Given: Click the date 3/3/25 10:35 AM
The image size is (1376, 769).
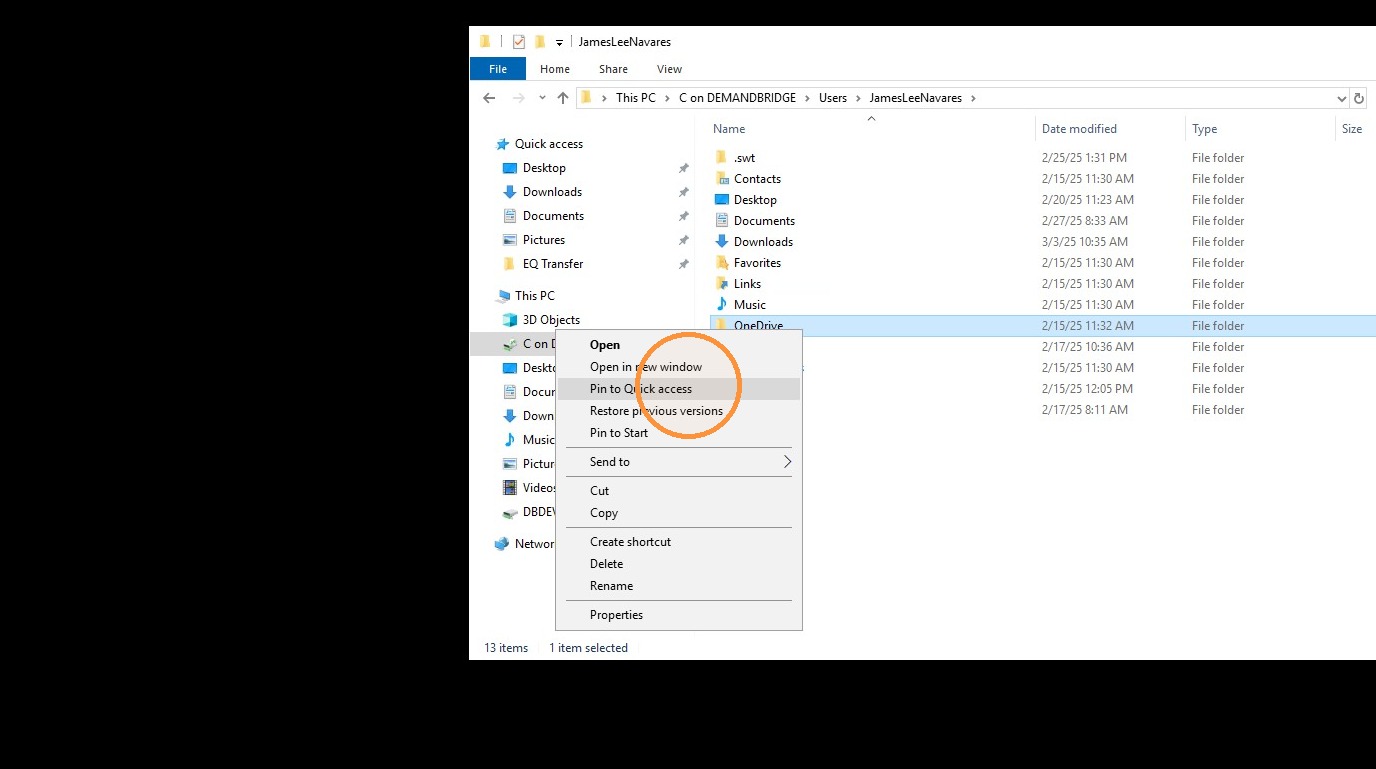Looking at the screenshot, I should tap(1085, 242).
